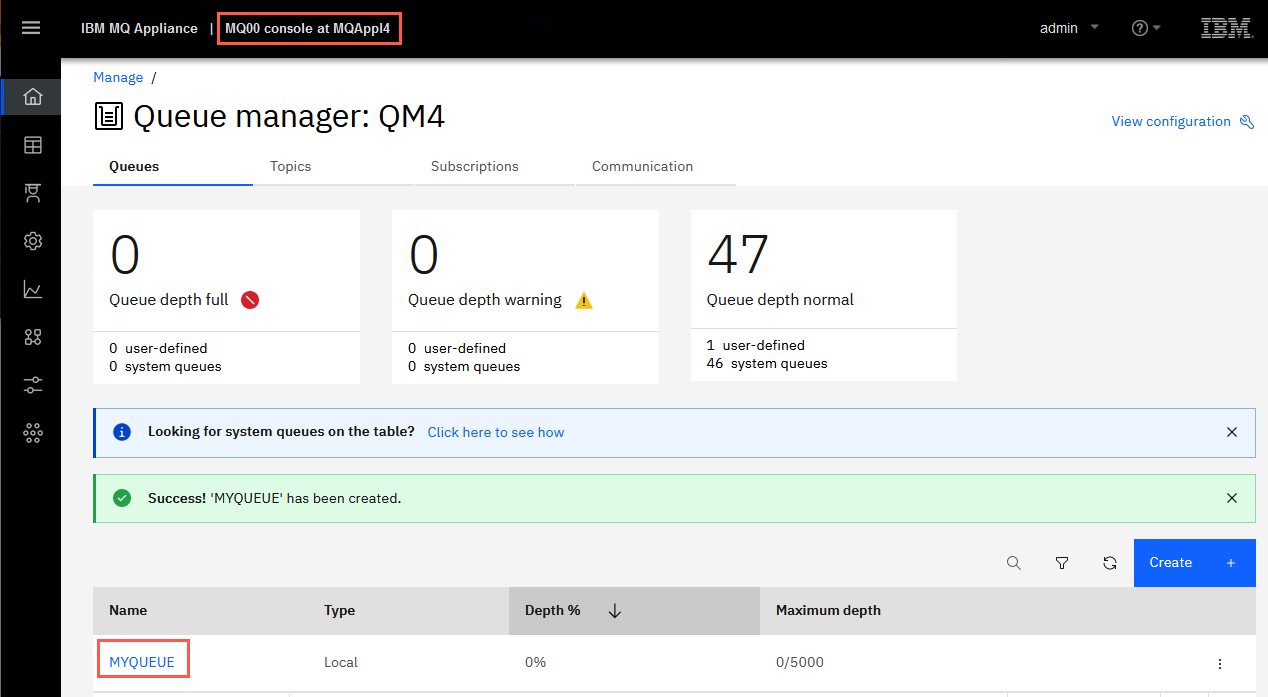The height and width of the screenshot is (697, 1268).
Task: Expand the admin user dropdown
Action: click(x=1069, y=28)
